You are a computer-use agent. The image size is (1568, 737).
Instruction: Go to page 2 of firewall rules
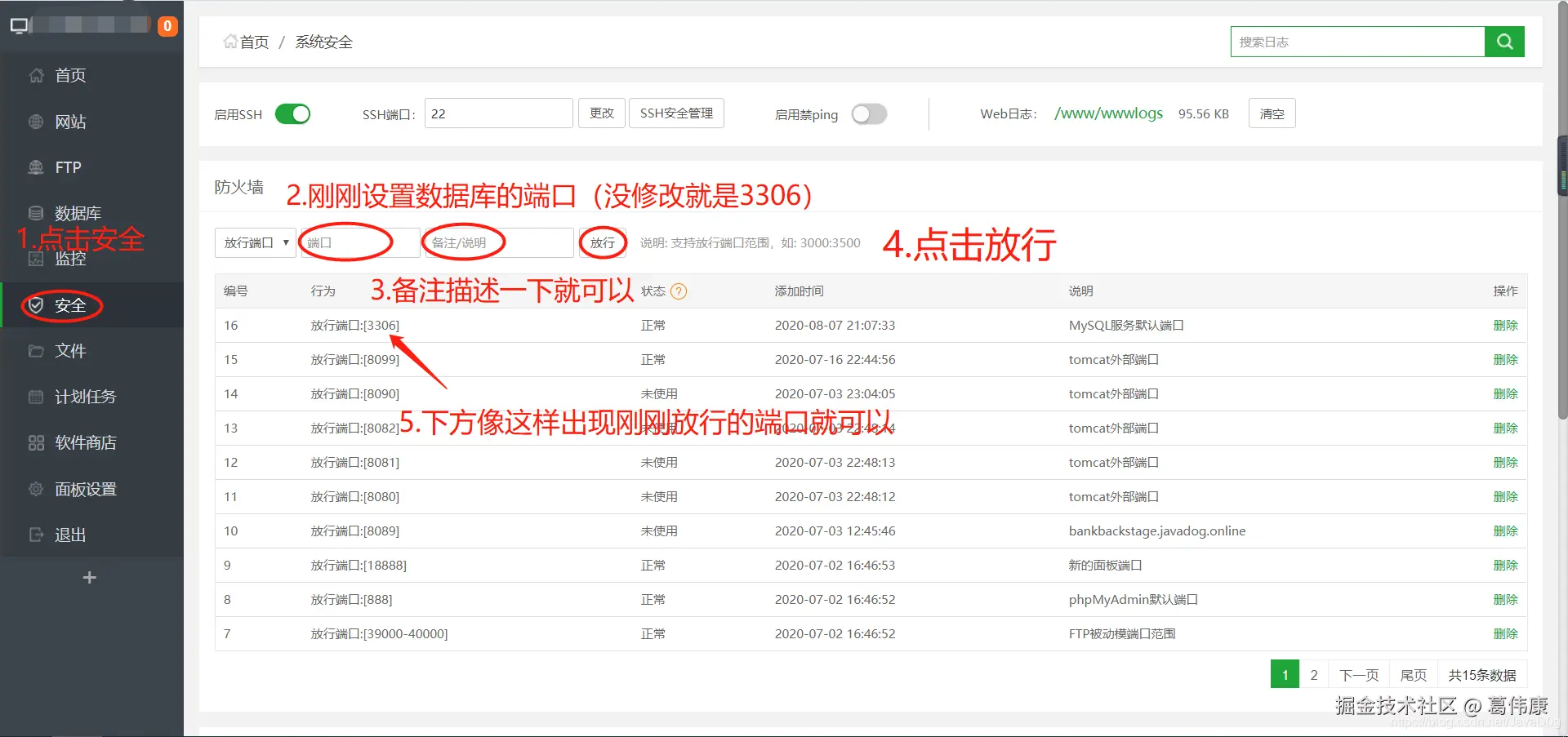click(x=1313, y=675)
